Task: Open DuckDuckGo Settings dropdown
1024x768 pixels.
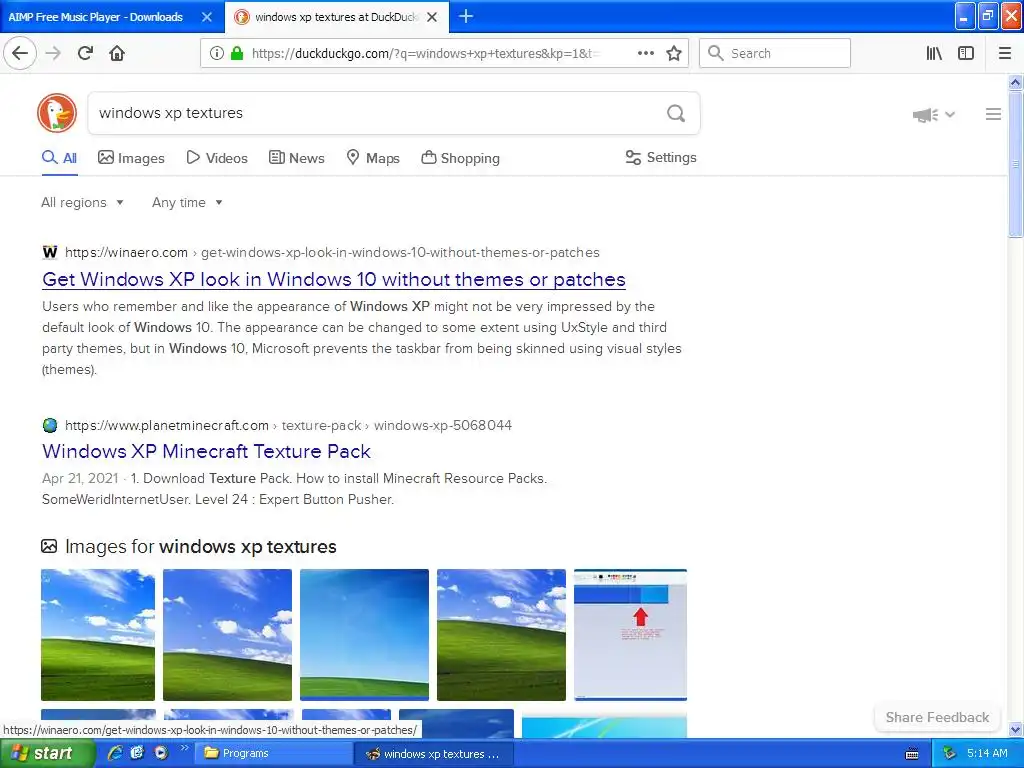Action: point(661,157)
